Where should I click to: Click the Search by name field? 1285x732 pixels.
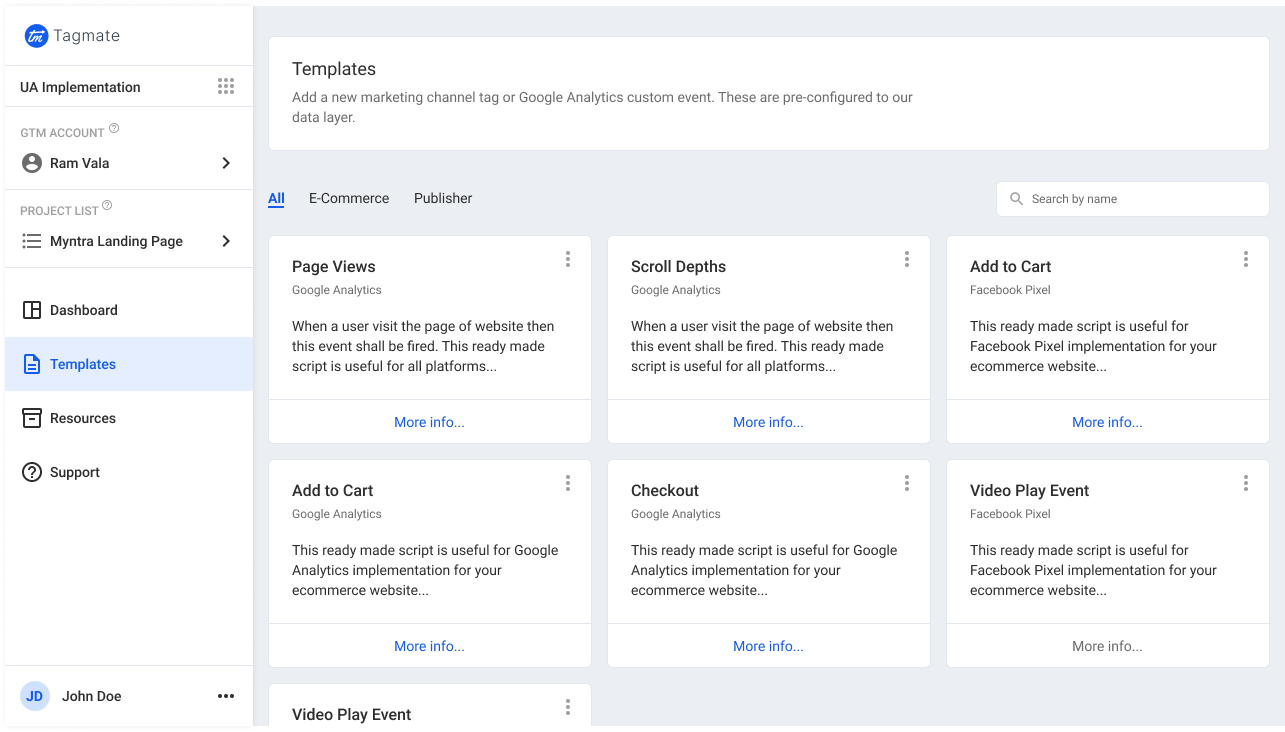(1132, 199)
